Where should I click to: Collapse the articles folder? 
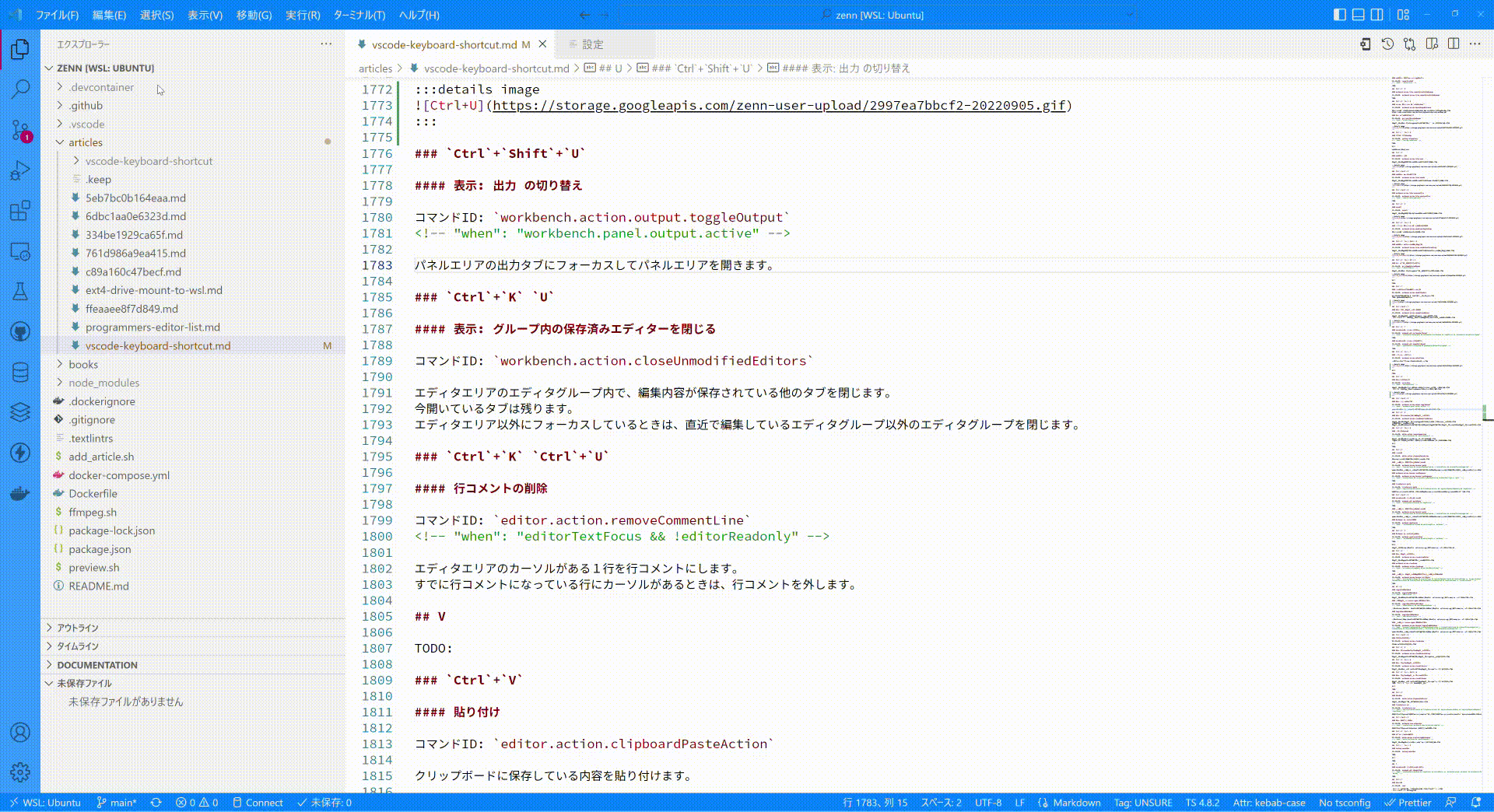(60, 143)
